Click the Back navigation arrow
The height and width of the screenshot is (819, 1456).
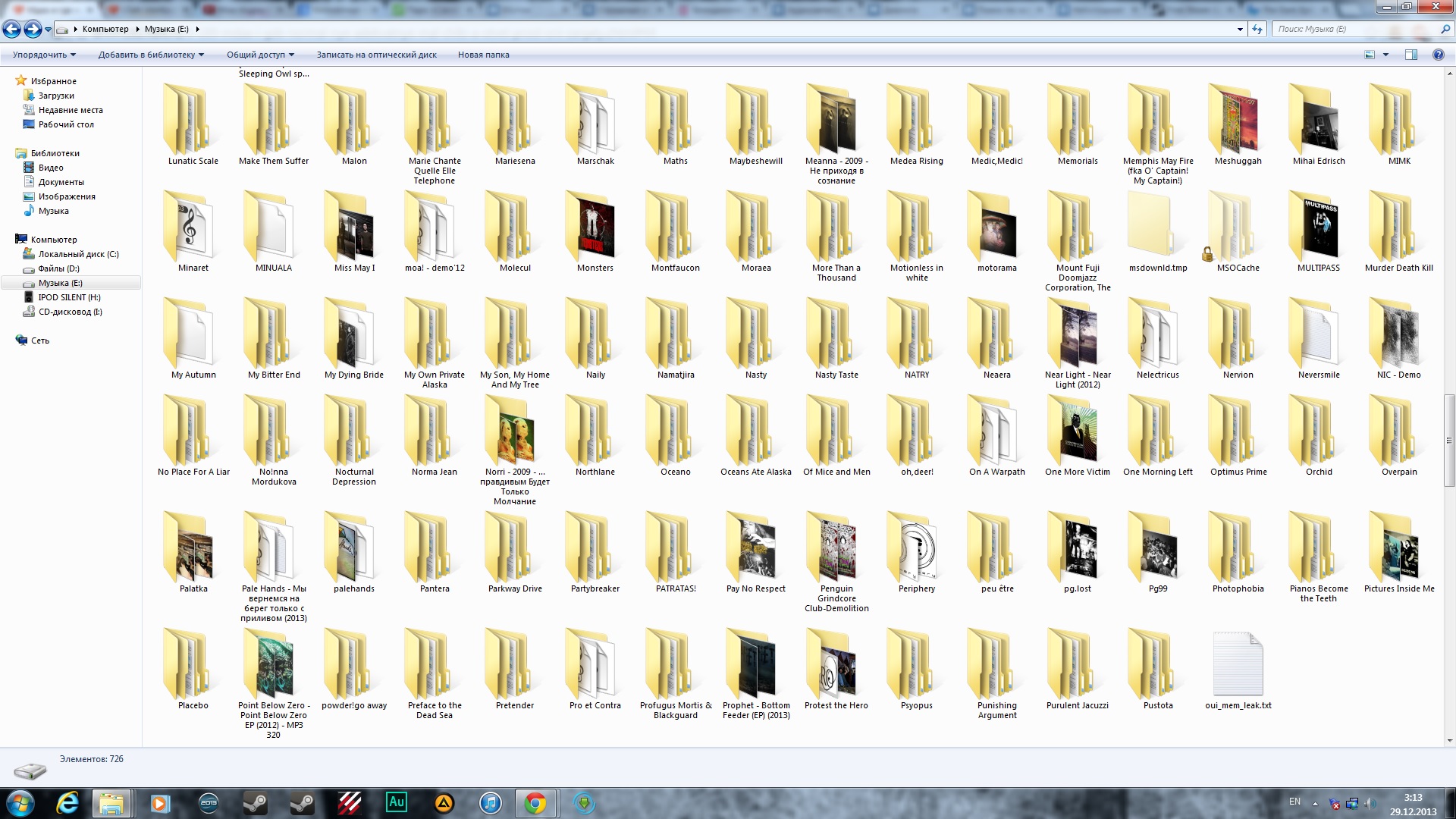pos(11,30)
